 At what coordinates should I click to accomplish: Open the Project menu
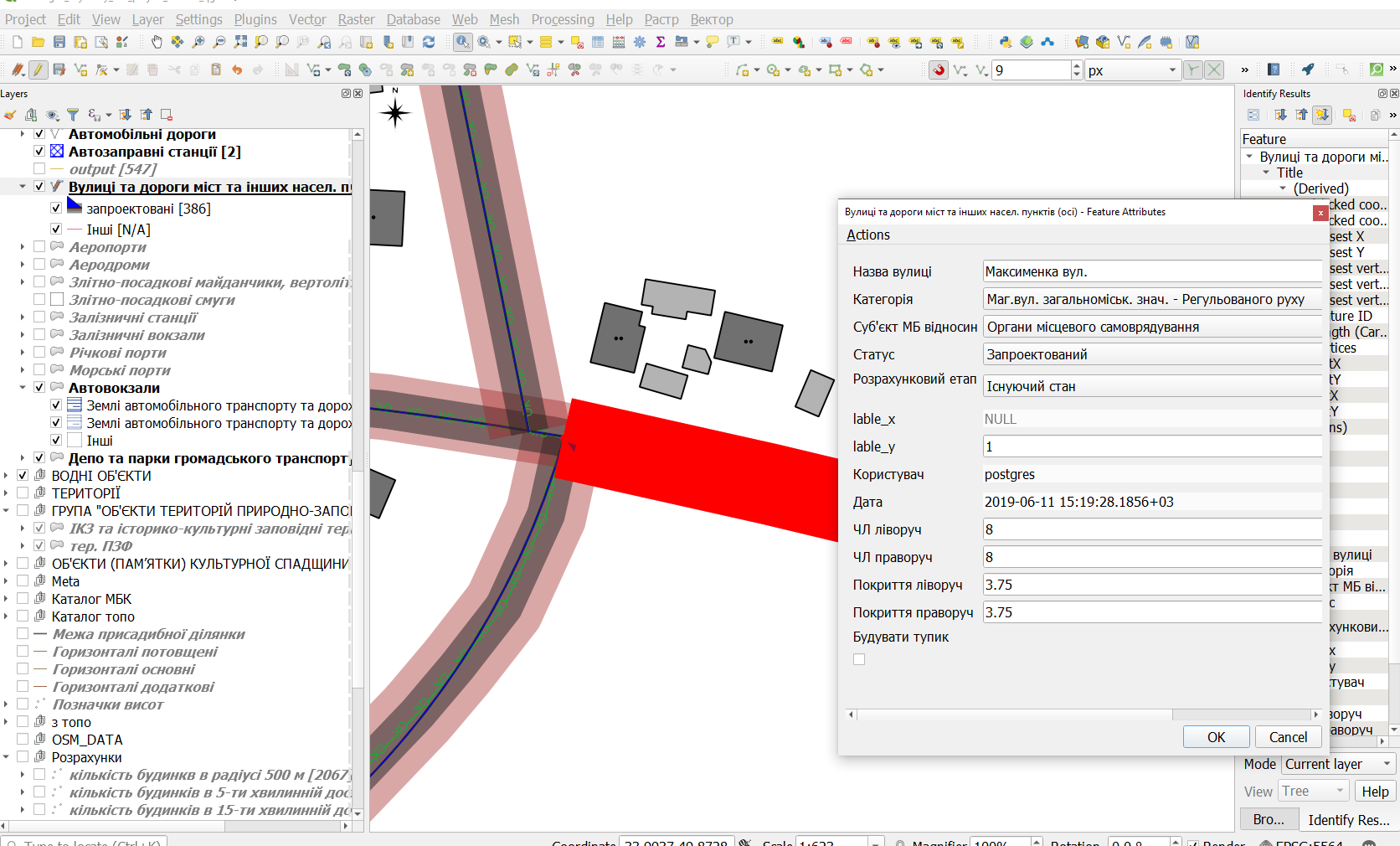click(x=25, y=19)
